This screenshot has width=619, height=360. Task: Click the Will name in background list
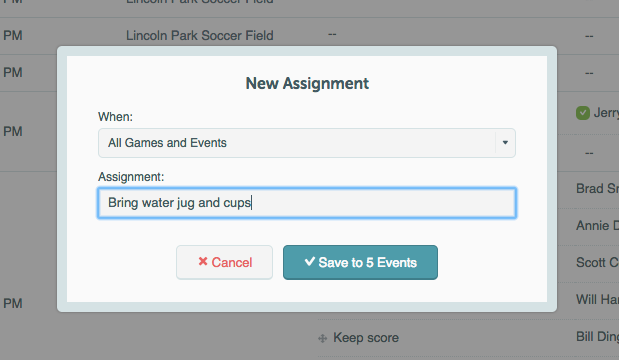click(597, 300)
